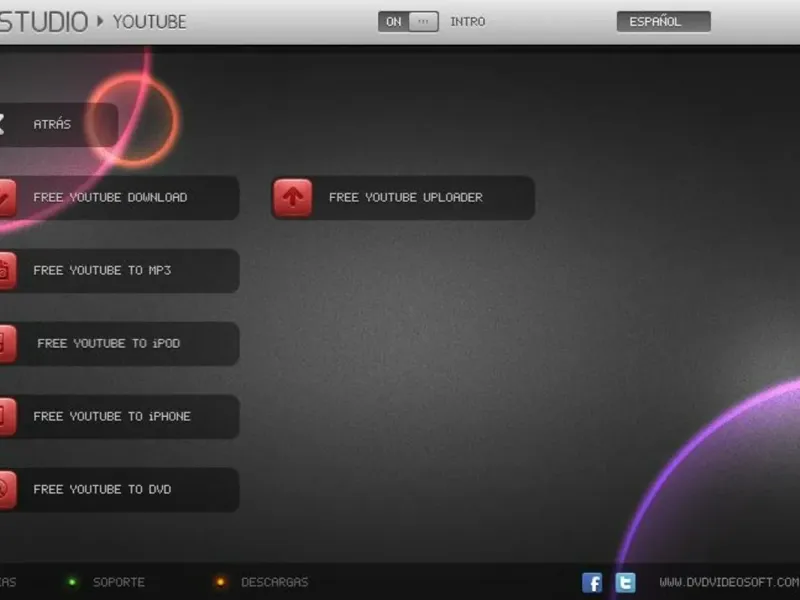This screenshot has width=800, height=600.
Task: Visit www.dvdvideosoft.com link
Action: [x=729, y=582]
